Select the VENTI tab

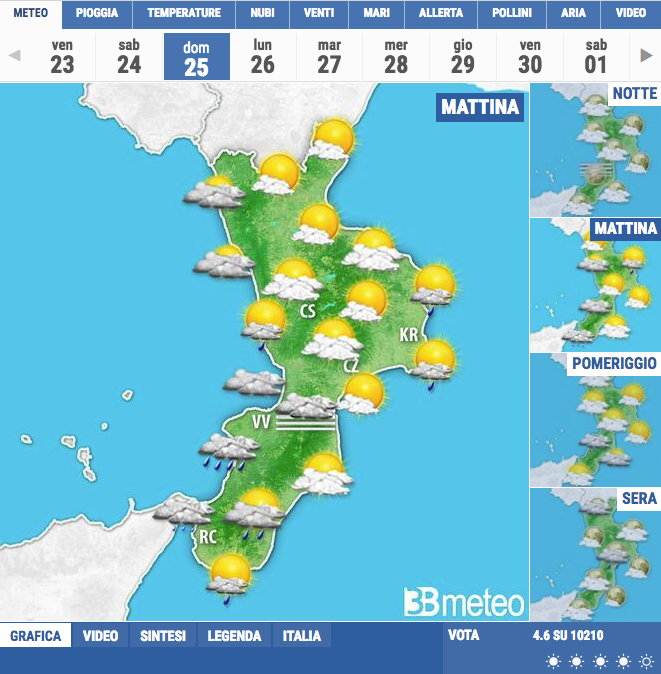[x=319, y=14]
